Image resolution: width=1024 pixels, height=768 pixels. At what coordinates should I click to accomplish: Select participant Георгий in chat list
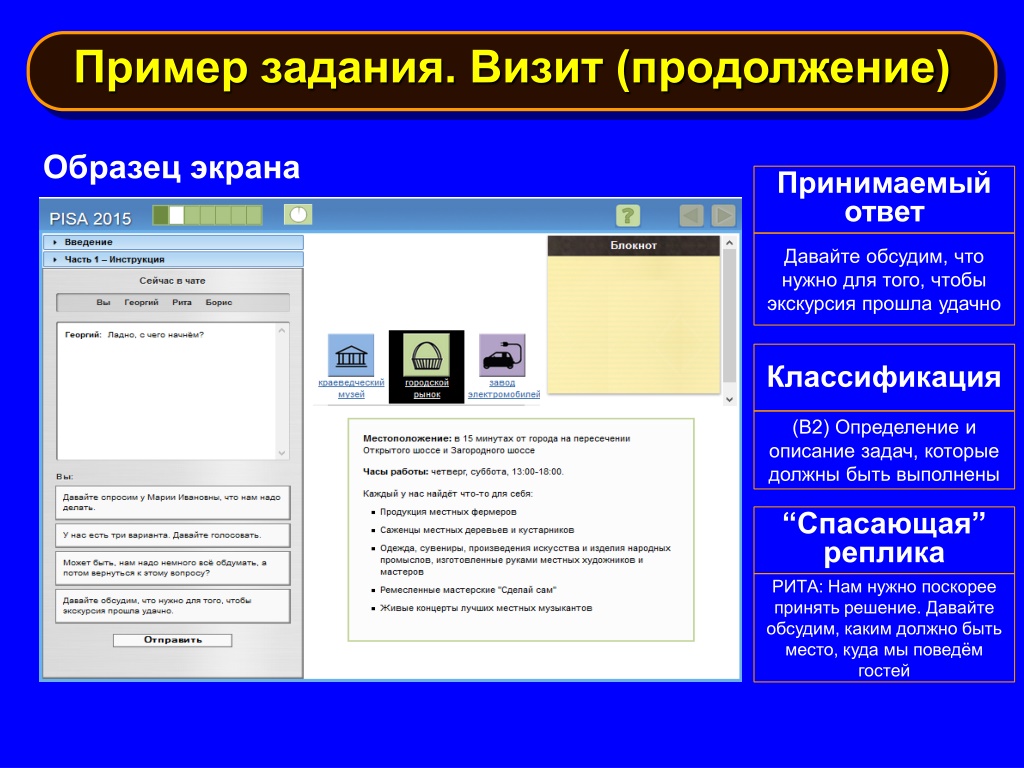click(x=142, y=302)
